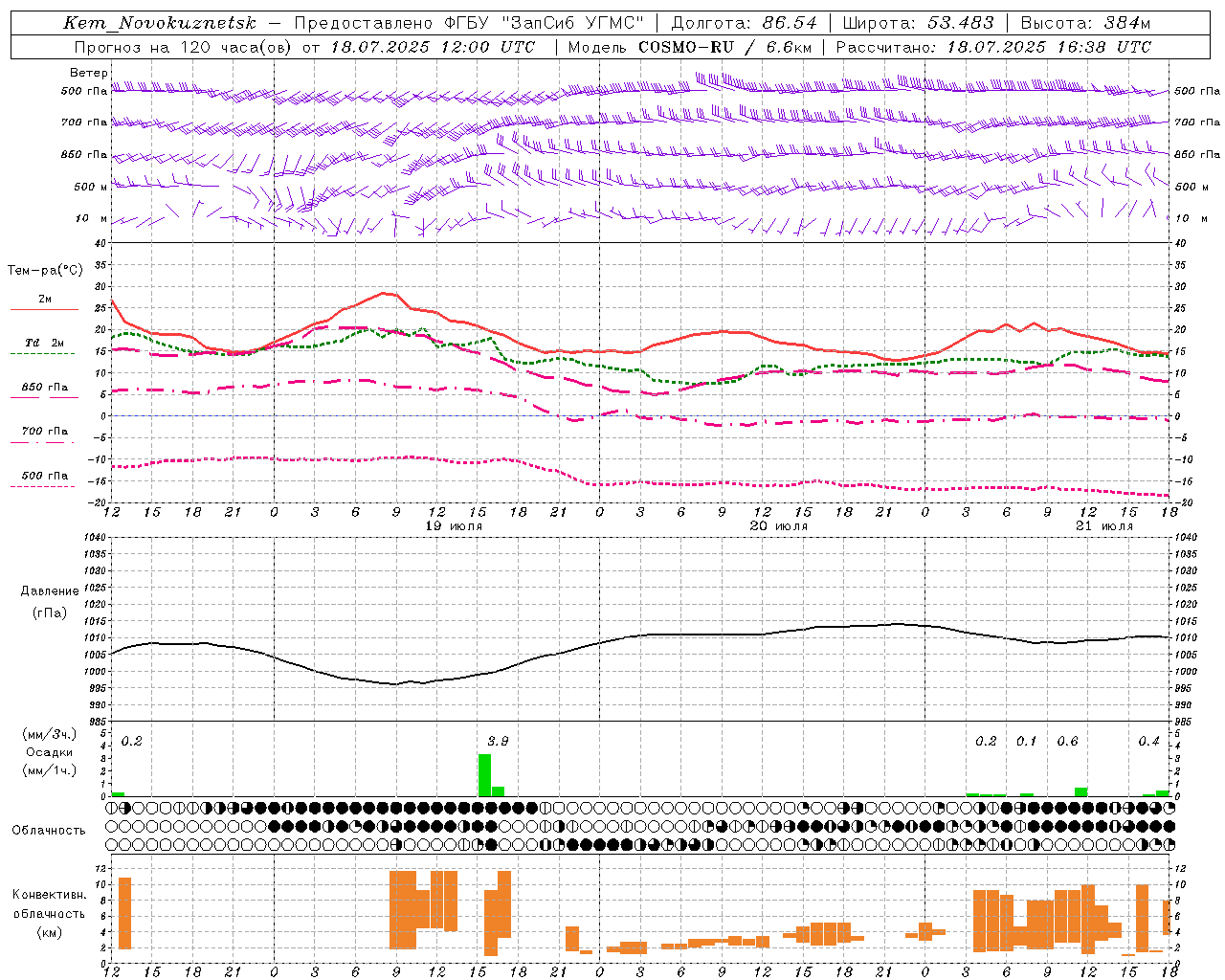Image resolution: width=1225 pixels, height=980 pixels.
Task: Click the orange convective bar at chart start
Action: coord(124,913)
